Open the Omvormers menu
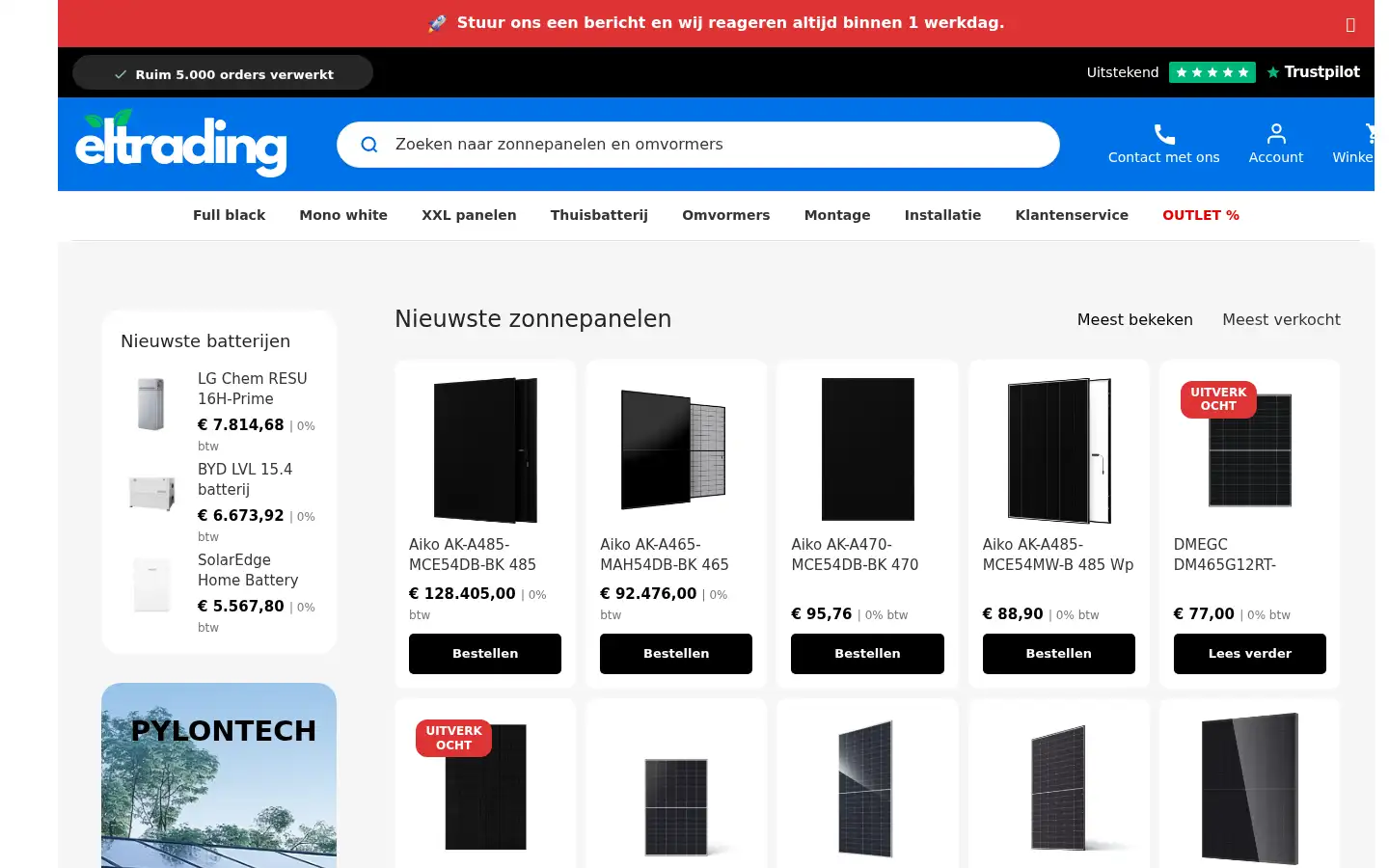Image resolution: width=1389 pixels, height=868 pixels. pyautogui.click(x=726, y=215)
